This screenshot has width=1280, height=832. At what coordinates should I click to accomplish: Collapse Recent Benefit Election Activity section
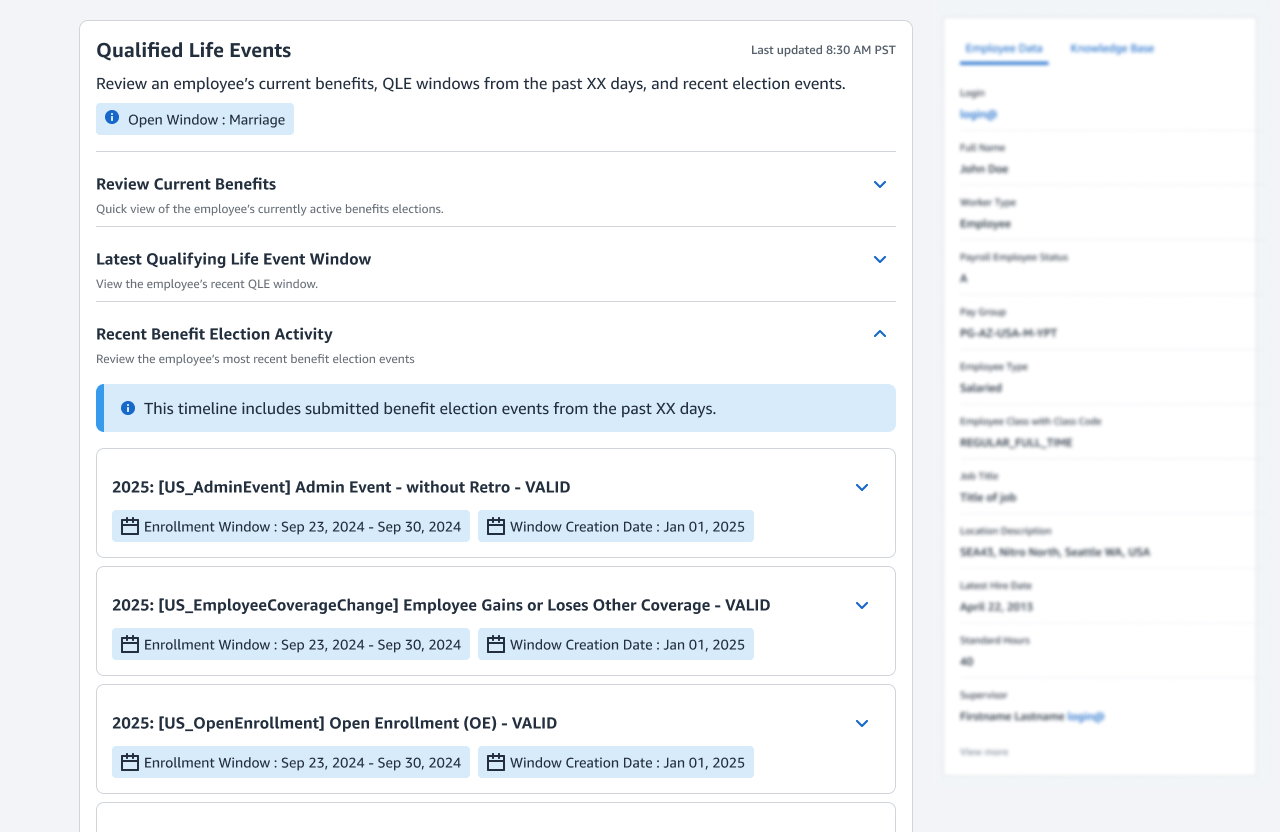click(880, 334)
